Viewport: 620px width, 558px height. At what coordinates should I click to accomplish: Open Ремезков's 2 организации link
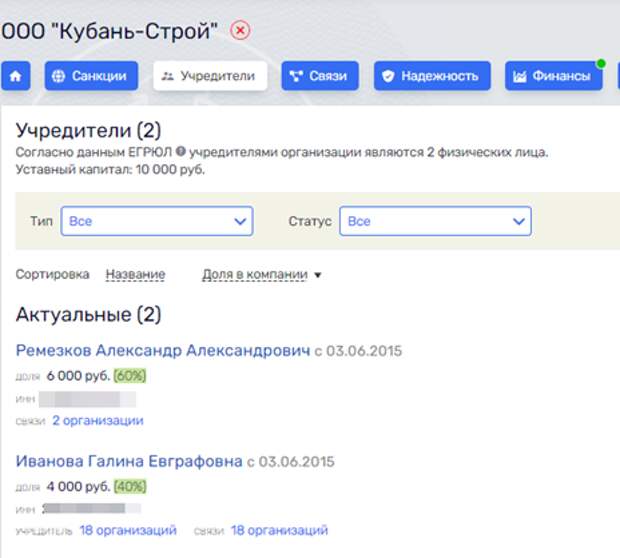click(x=98, y=420)
